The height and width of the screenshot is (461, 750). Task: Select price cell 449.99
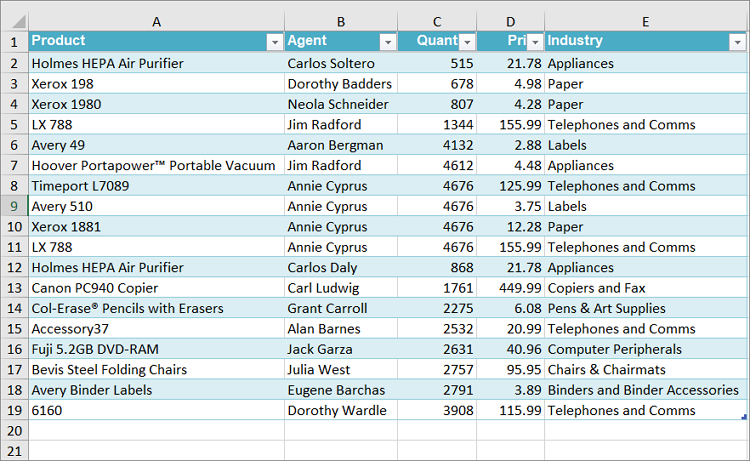coord(511,288)
